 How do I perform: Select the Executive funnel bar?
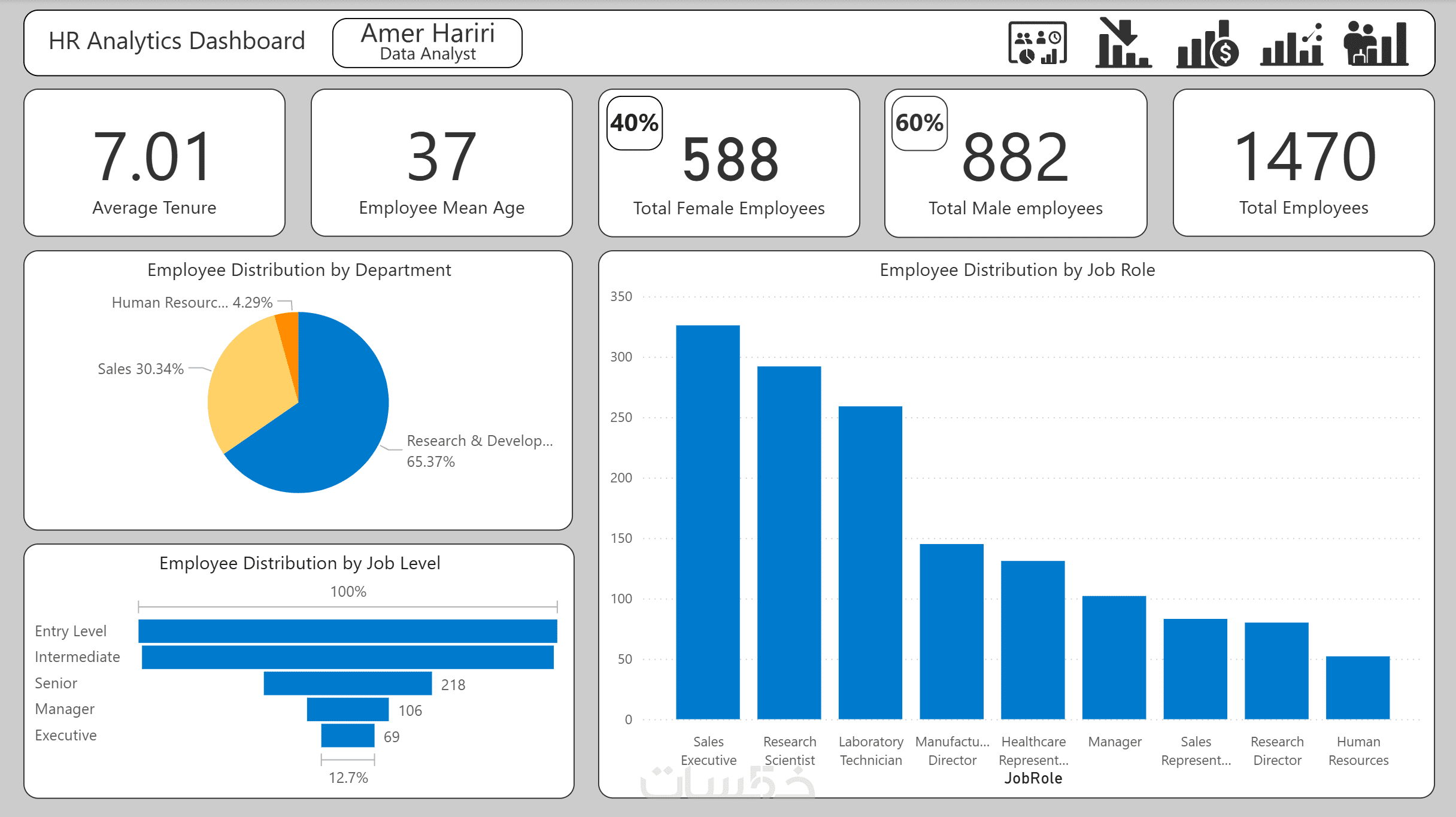click(347, 735)
